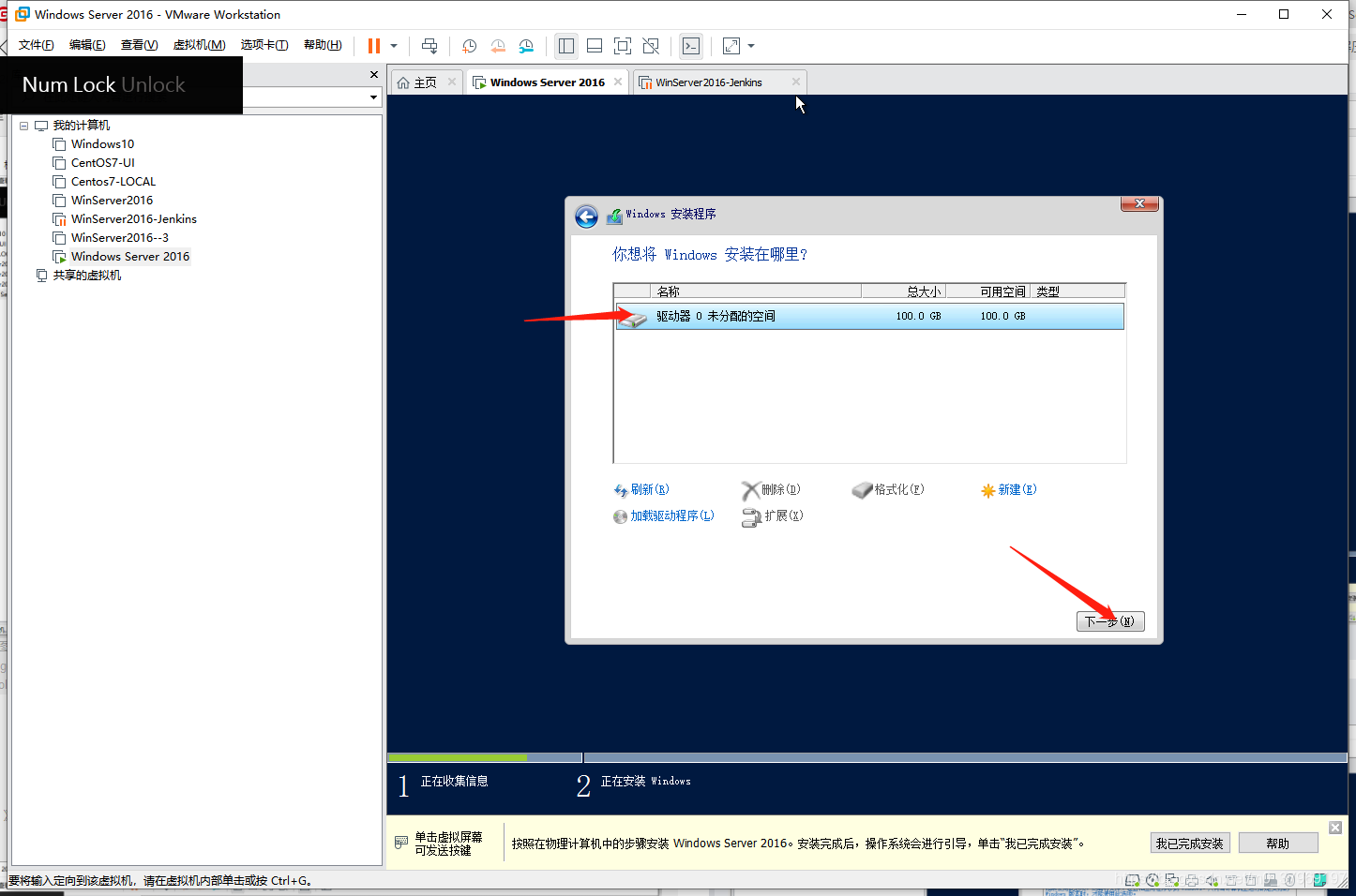Click the 格式化(F) format option
This screenshot has height=896, width=1356.
pyautogui.click(x=889, y=489)
